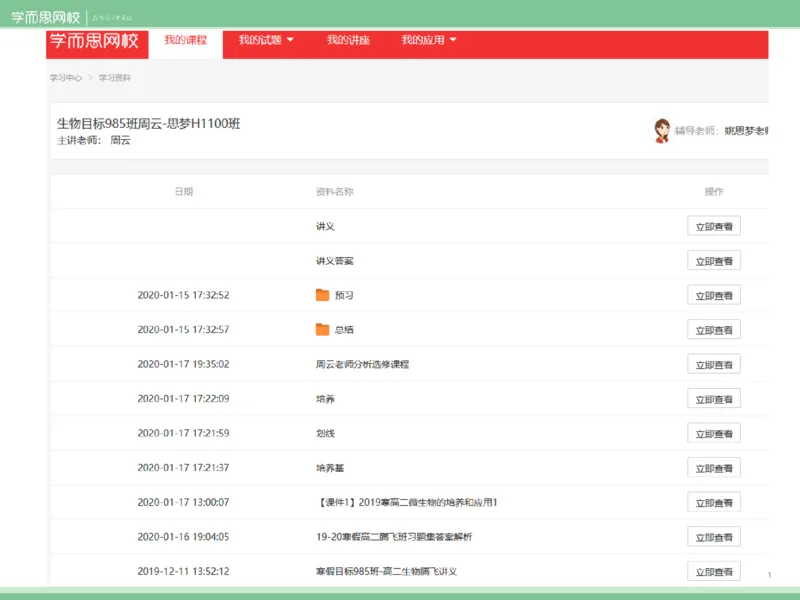Click the tutor name 姚思梦老师

tap(746, 131)
